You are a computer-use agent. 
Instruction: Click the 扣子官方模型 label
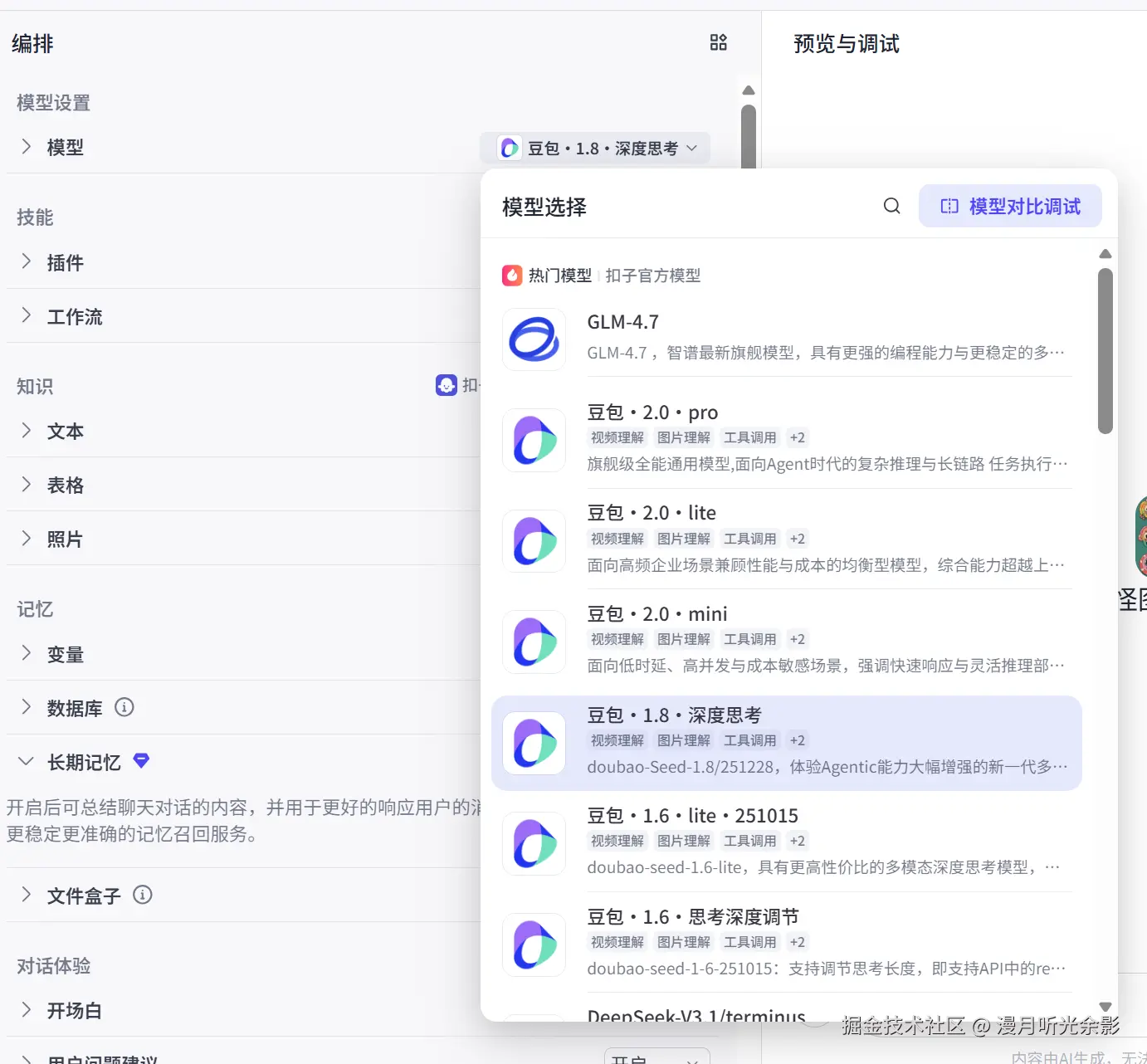click(653, 275)
